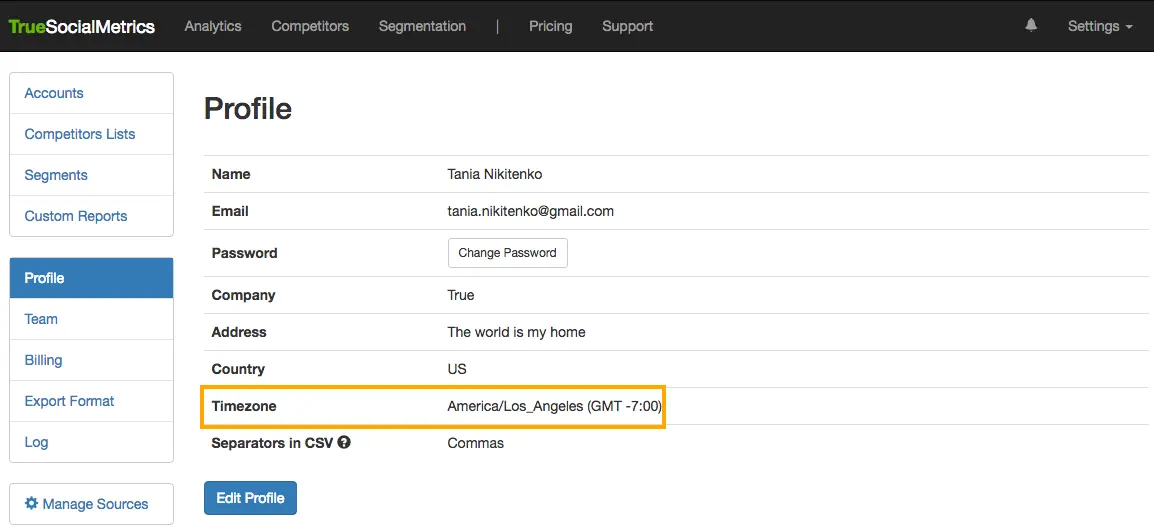Go to Competitors in top navigation
The image size is (1154, 531).
click(x=310, y=26)
